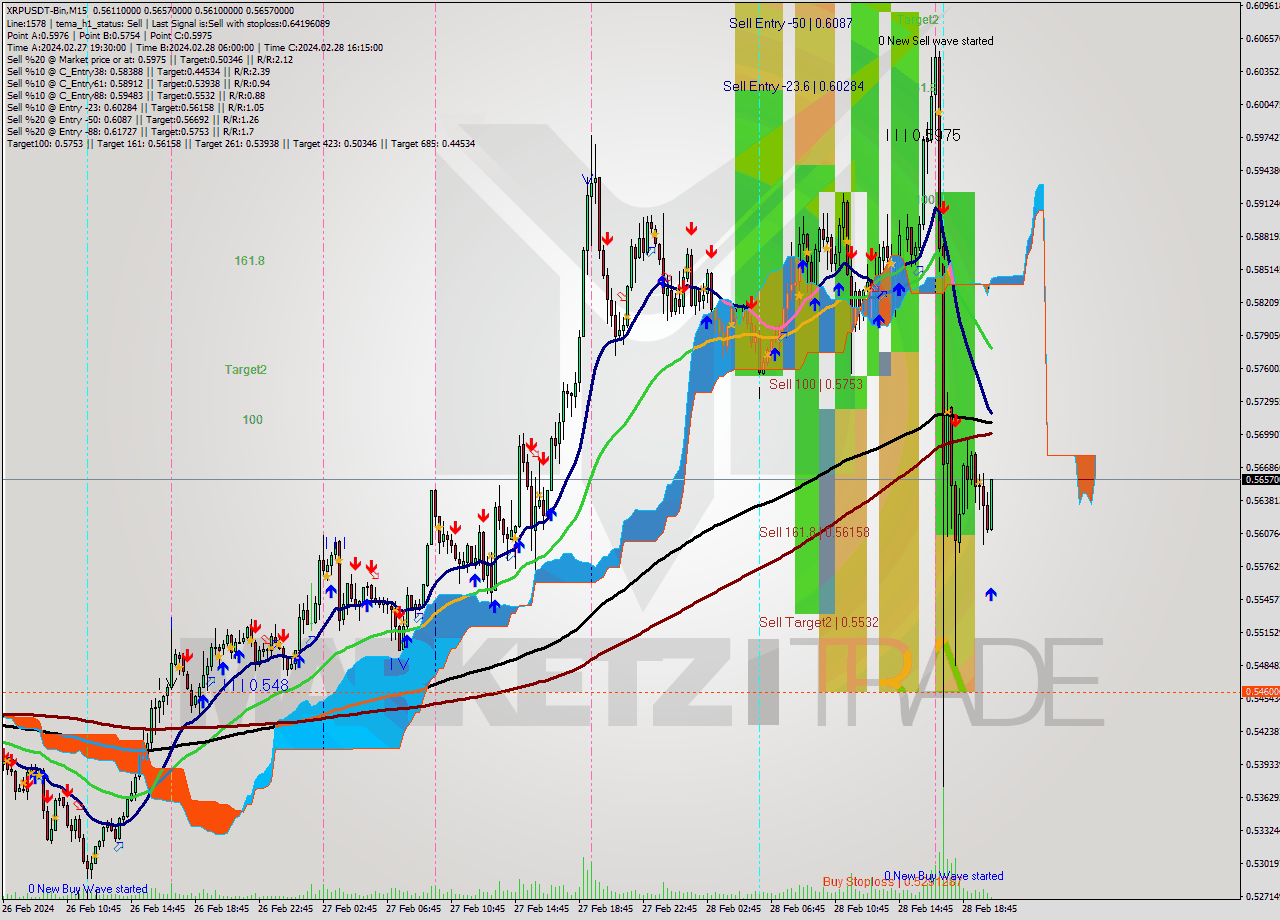Select the 'Sell Entry -23.6 | 0.60284' label

coord(793,87)
